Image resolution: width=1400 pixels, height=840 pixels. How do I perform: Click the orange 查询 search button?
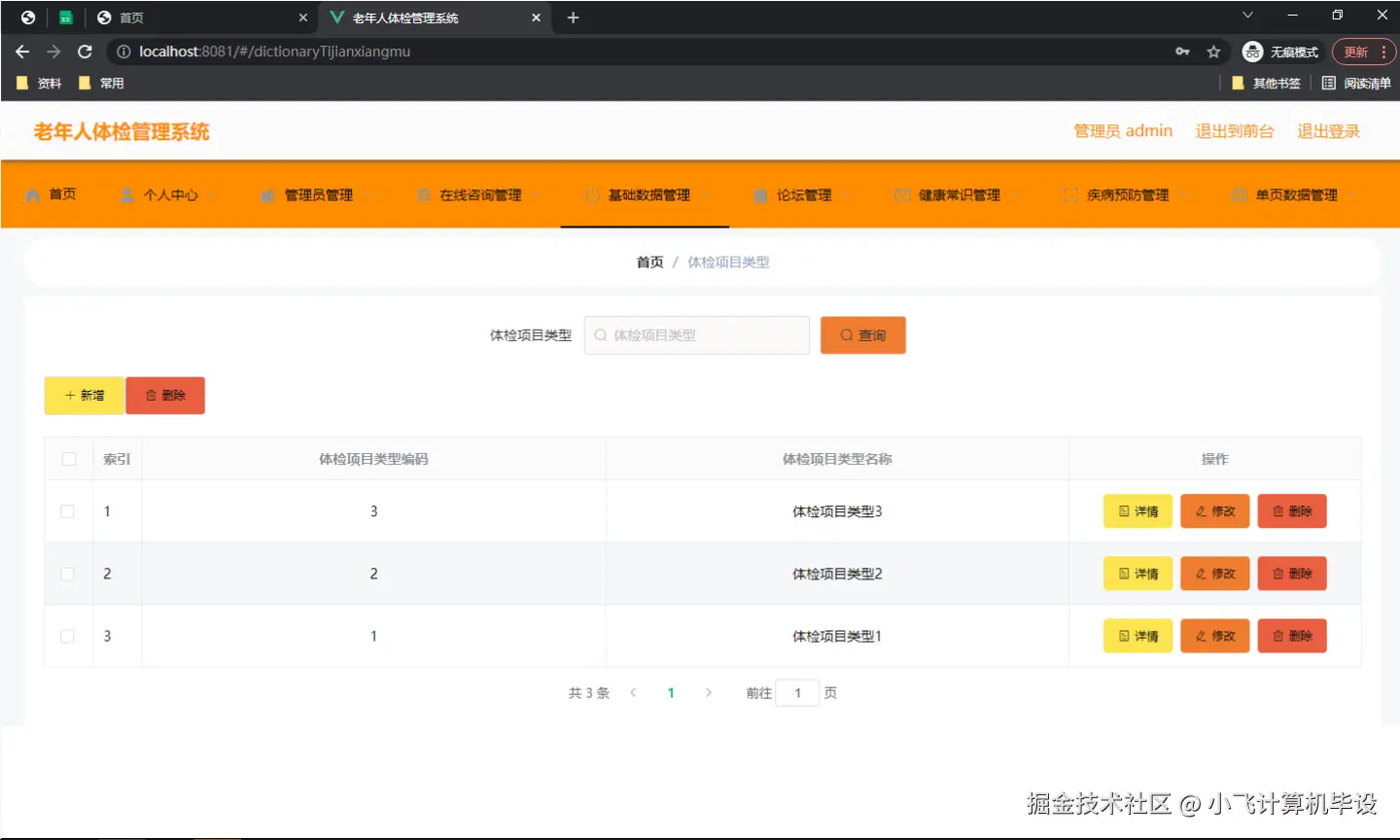click(862, 334)
